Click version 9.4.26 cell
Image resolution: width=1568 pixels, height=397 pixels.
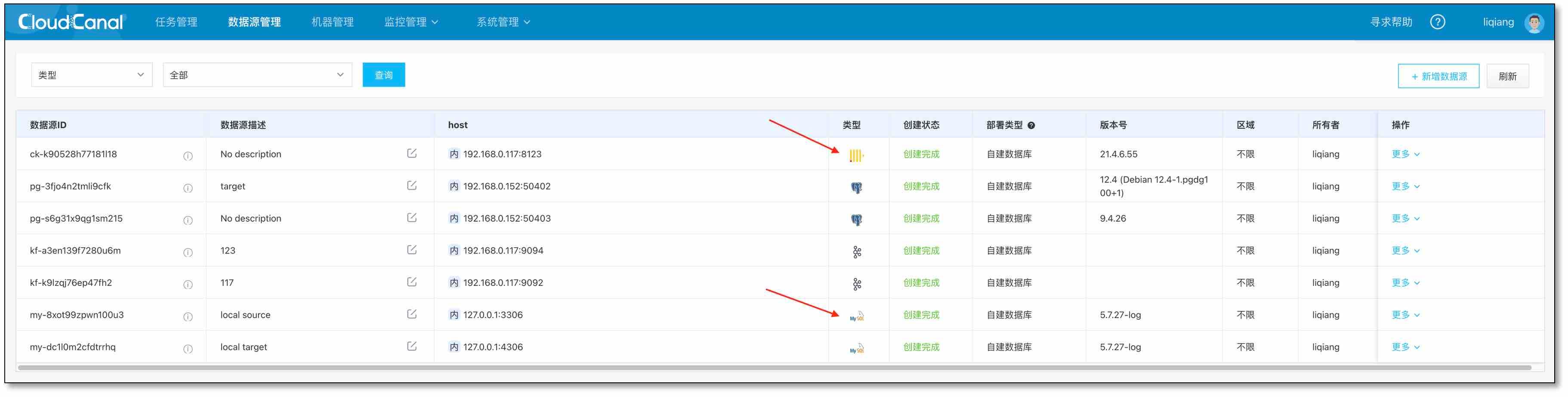tap(1113, 218)
